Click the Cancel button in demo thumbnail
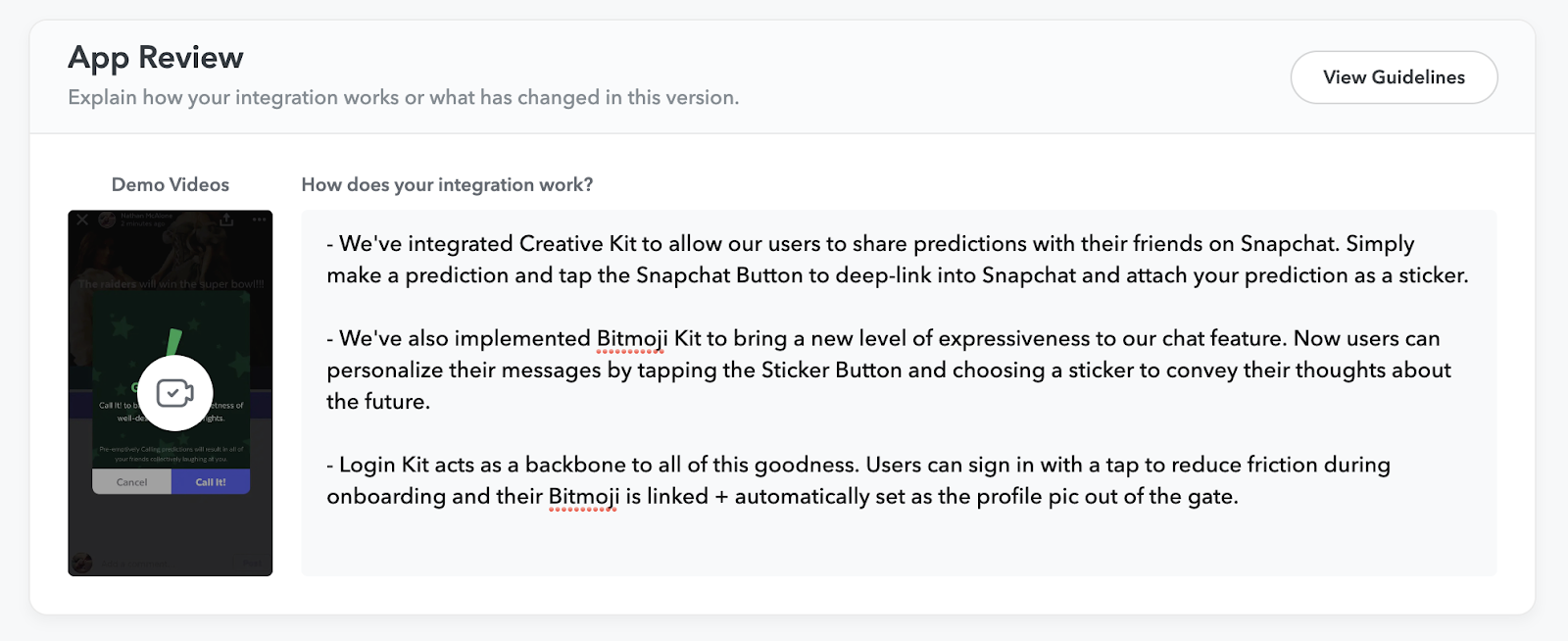The image size is (1568, 641). point(131,481)
